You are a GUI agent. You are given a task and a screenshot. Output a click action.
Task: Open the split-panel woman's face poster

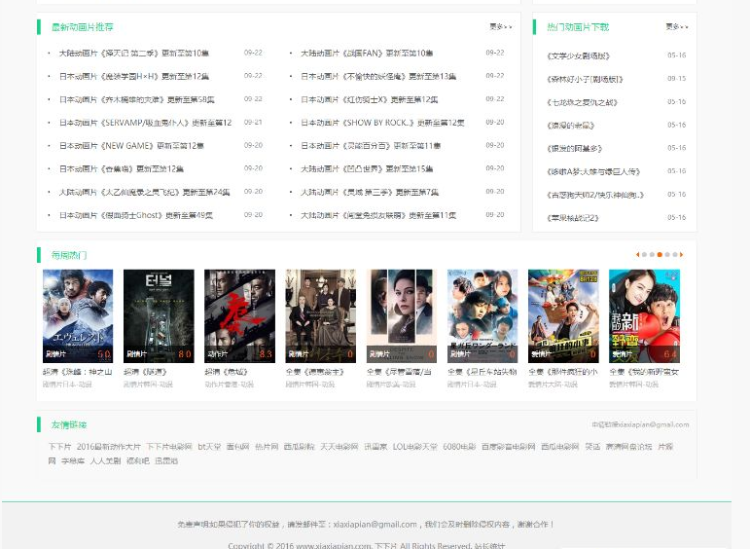(401, 316)
